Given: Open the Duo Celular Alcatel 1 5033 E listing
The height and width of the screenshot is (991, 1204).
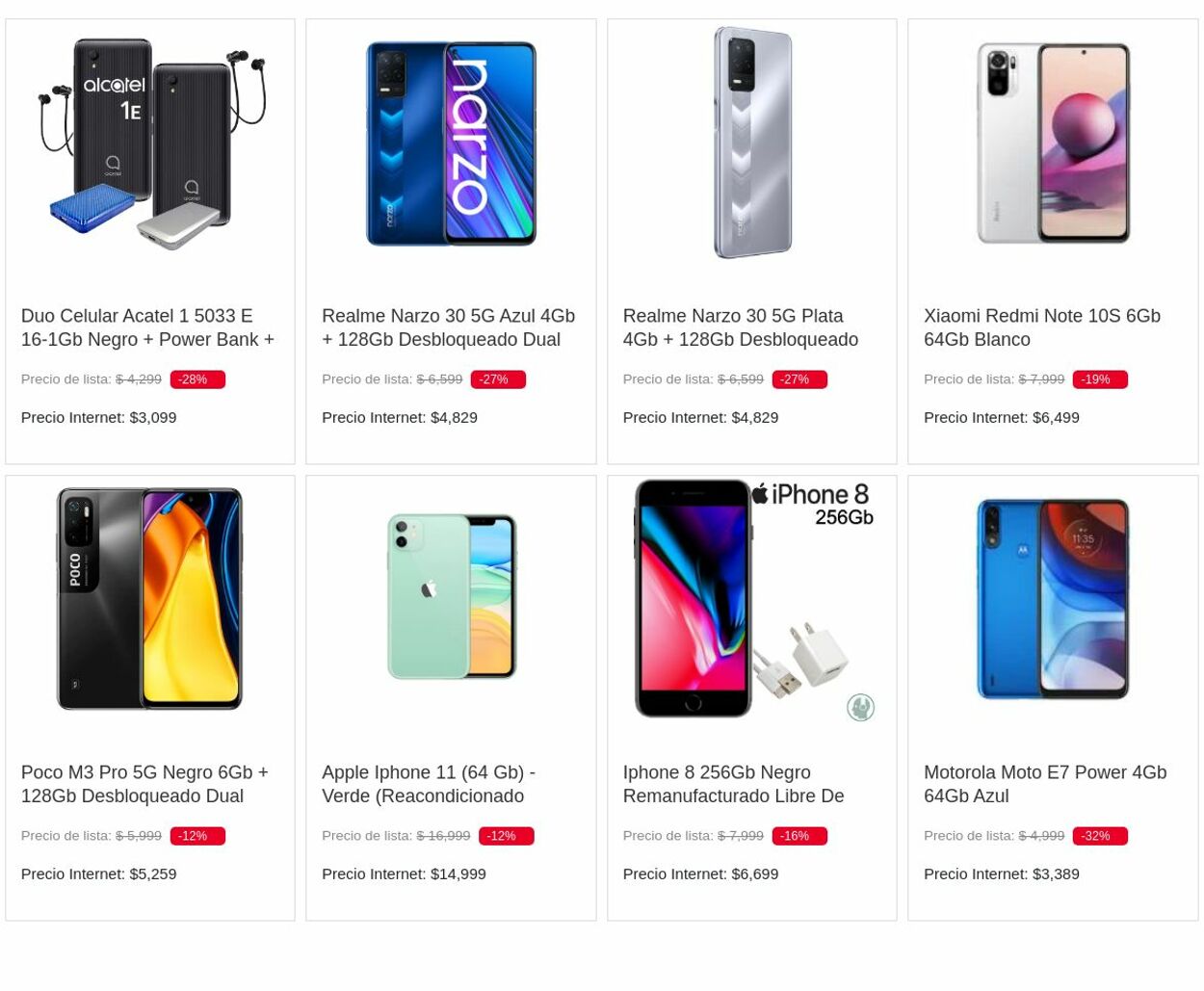Looking at the screenshot, I should point(146,327).
